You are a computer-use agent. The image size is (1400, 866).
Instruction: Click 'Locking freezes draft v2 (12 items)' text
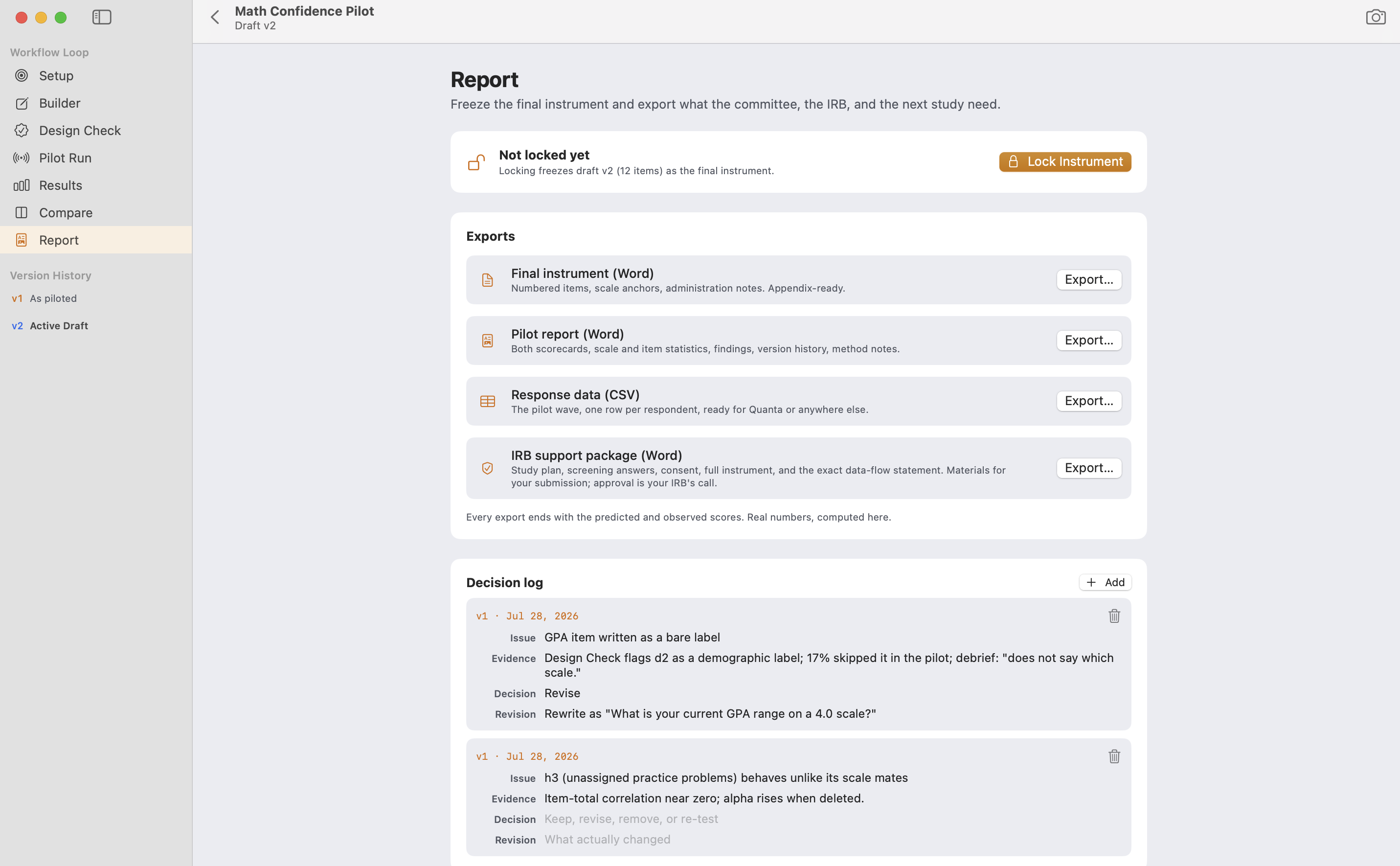(636, 171)
